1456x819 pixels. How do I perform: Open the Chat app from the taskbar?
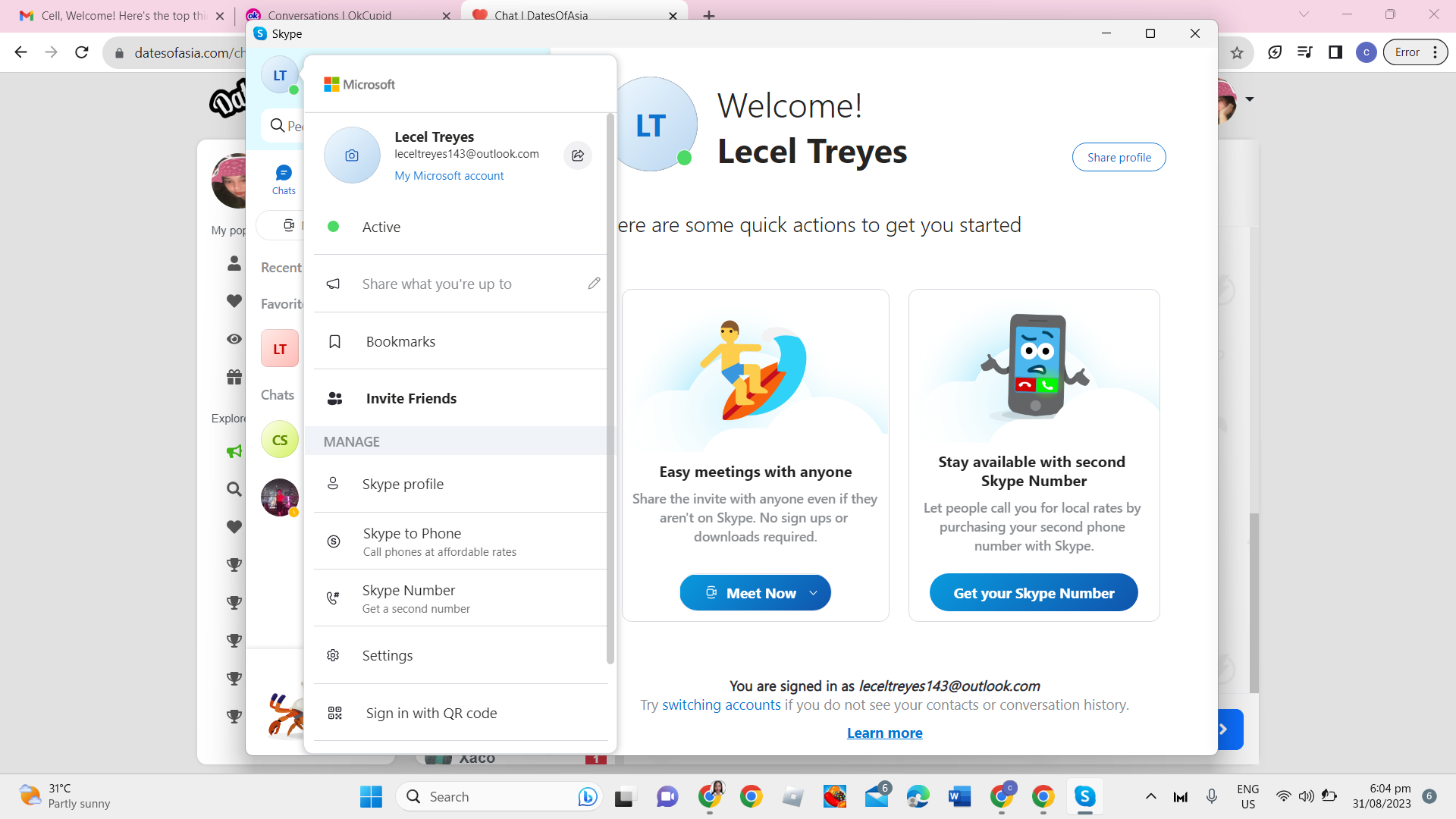point(667,796)
